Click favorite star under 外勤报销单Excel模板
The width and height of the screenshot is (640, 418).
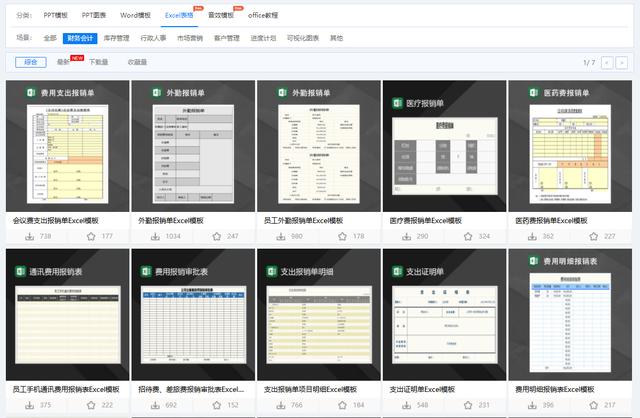click(x=218, y=237)
